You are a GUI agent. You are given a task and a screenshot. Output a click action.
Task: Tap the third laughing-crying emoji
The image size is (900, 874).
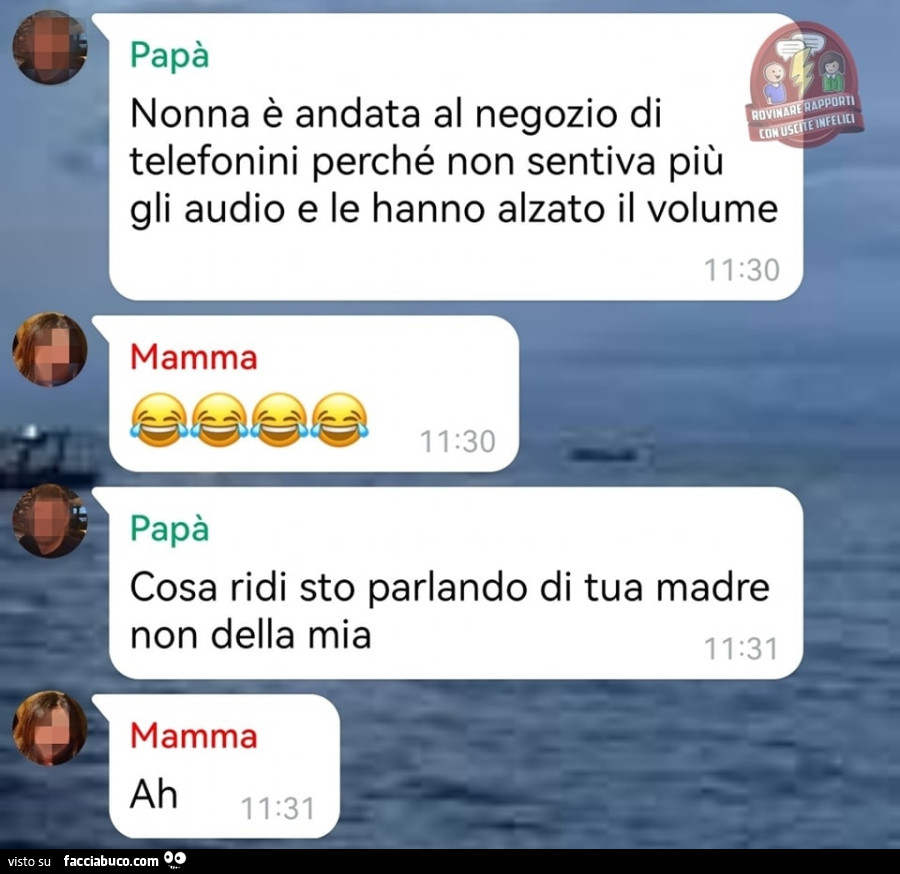[280, 419]
